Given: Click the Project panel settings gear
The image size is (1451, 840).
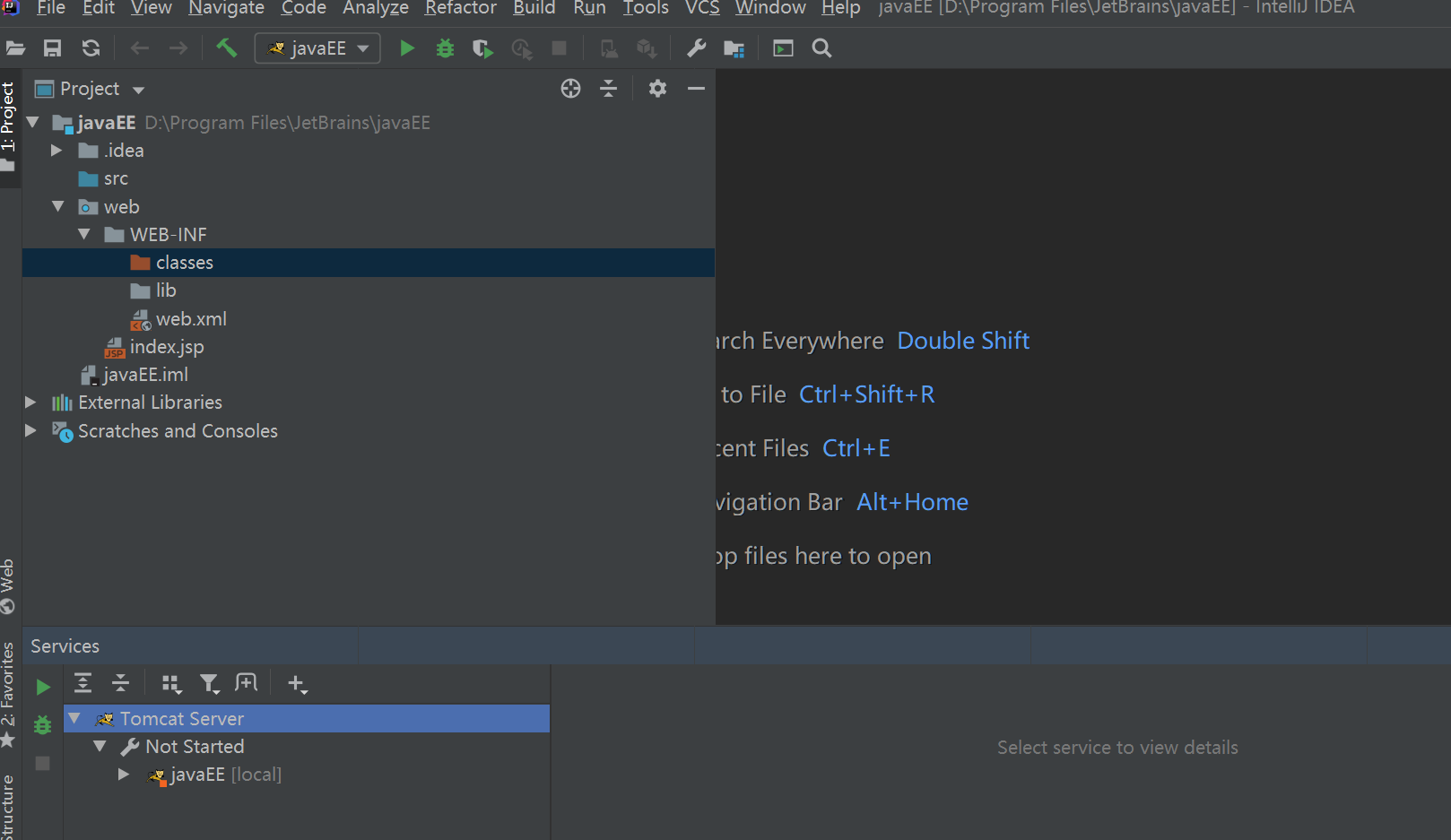Looking at the screenshot, I should [657, 88].
